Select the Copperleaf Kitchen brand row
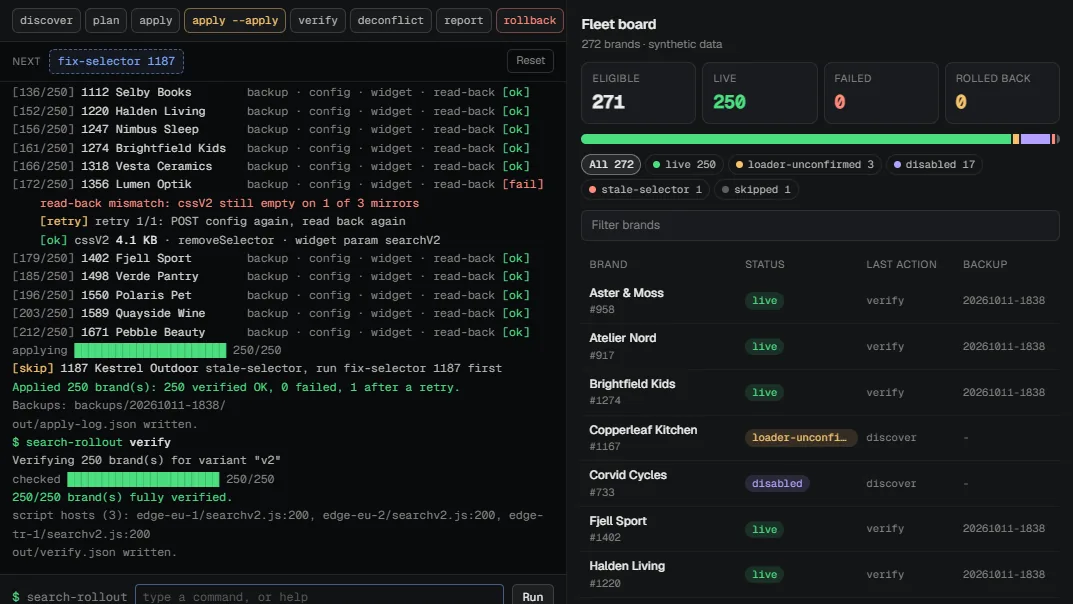This screenshot has height=604, width=1073. pos(820,438)
